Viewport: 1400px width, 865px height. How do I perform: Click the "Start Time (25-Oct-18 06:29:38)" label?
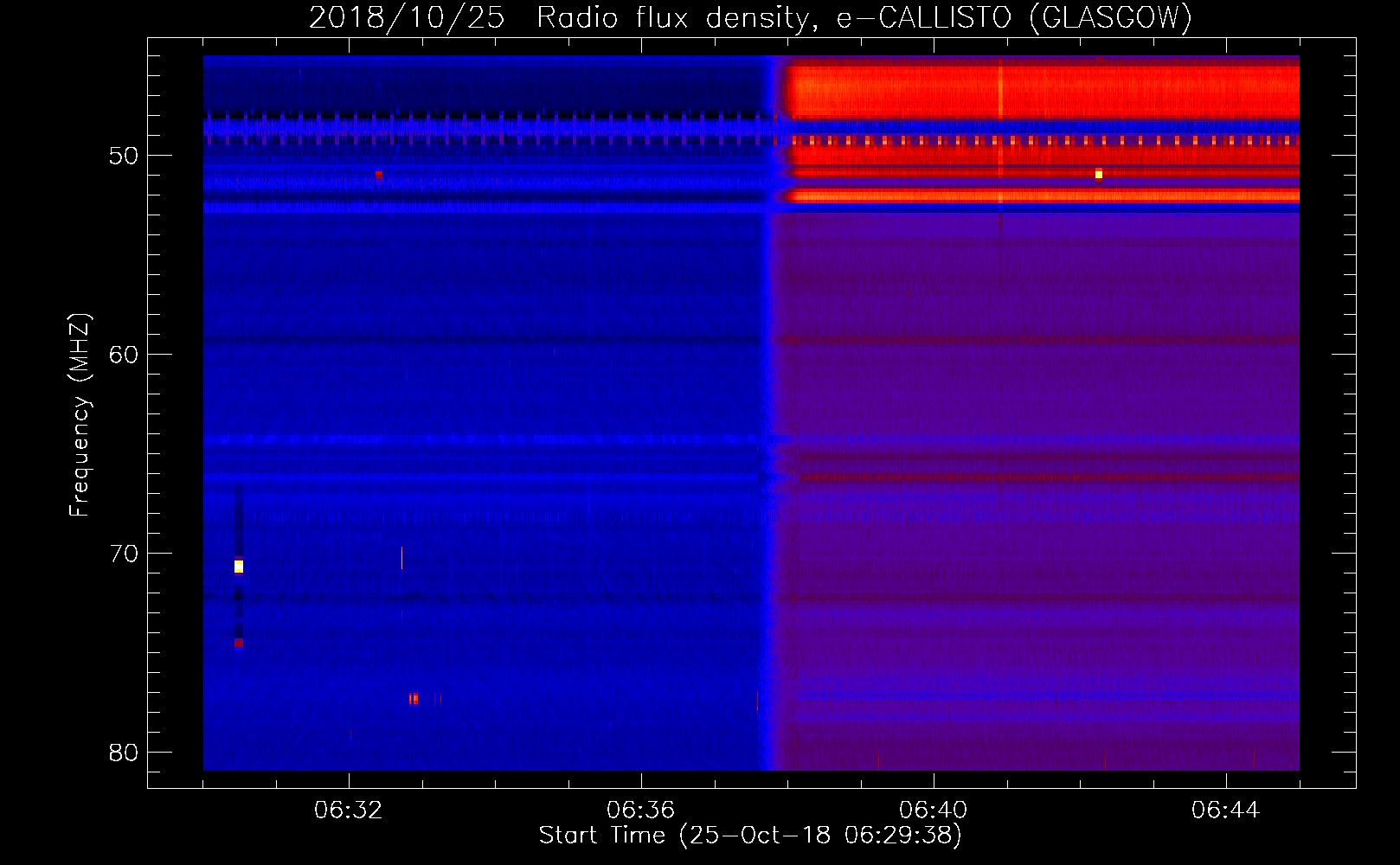coord(750,836)
